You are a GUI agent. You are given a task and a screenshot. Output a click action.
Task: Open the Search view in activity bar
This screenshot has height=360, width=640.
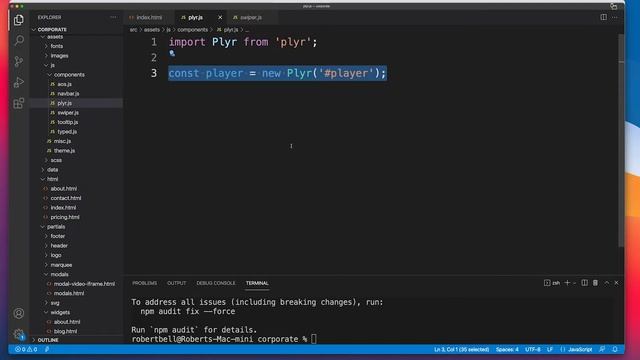coord(19,40)
